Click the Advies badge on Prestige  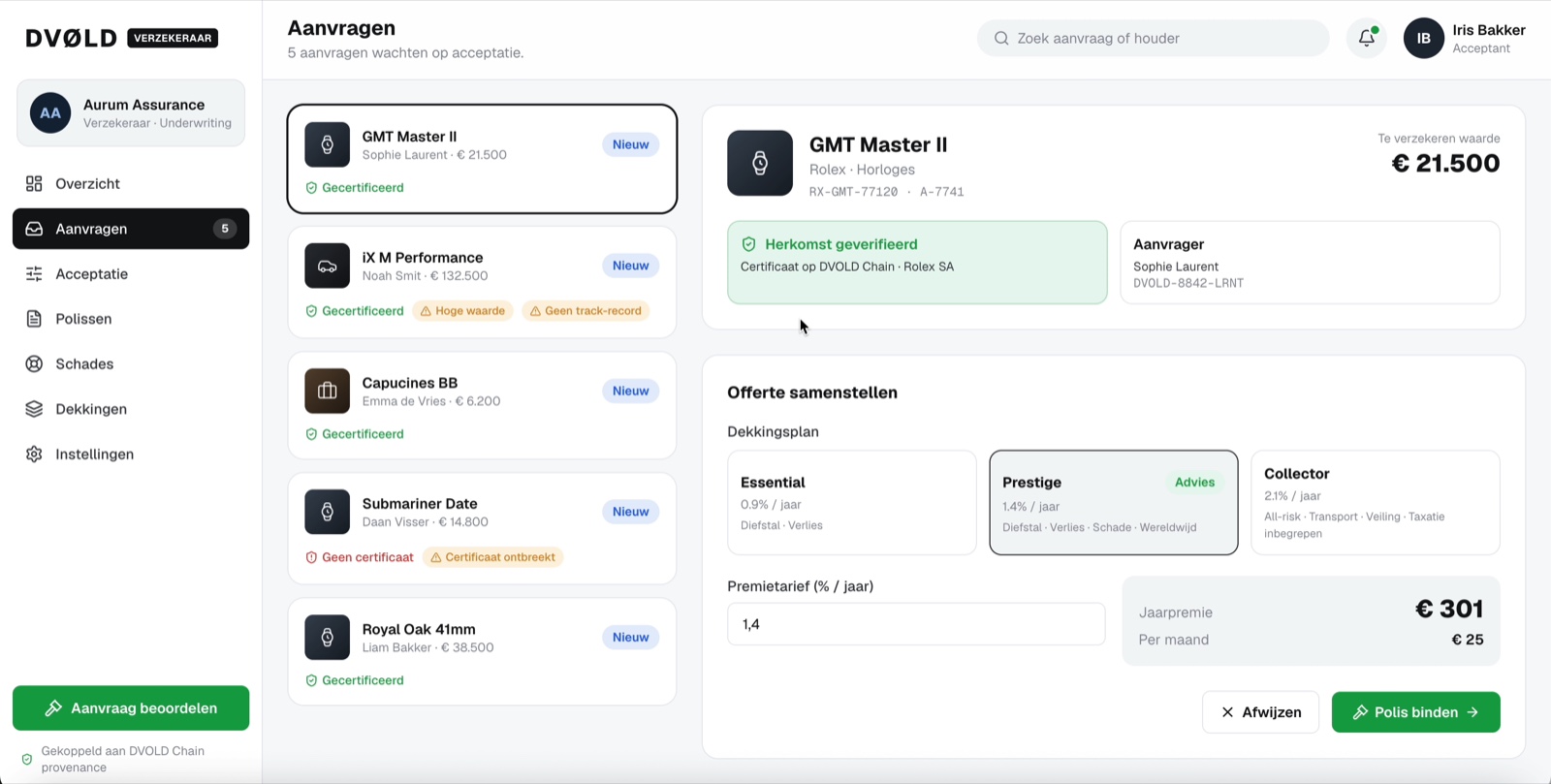pos(1194,483)
